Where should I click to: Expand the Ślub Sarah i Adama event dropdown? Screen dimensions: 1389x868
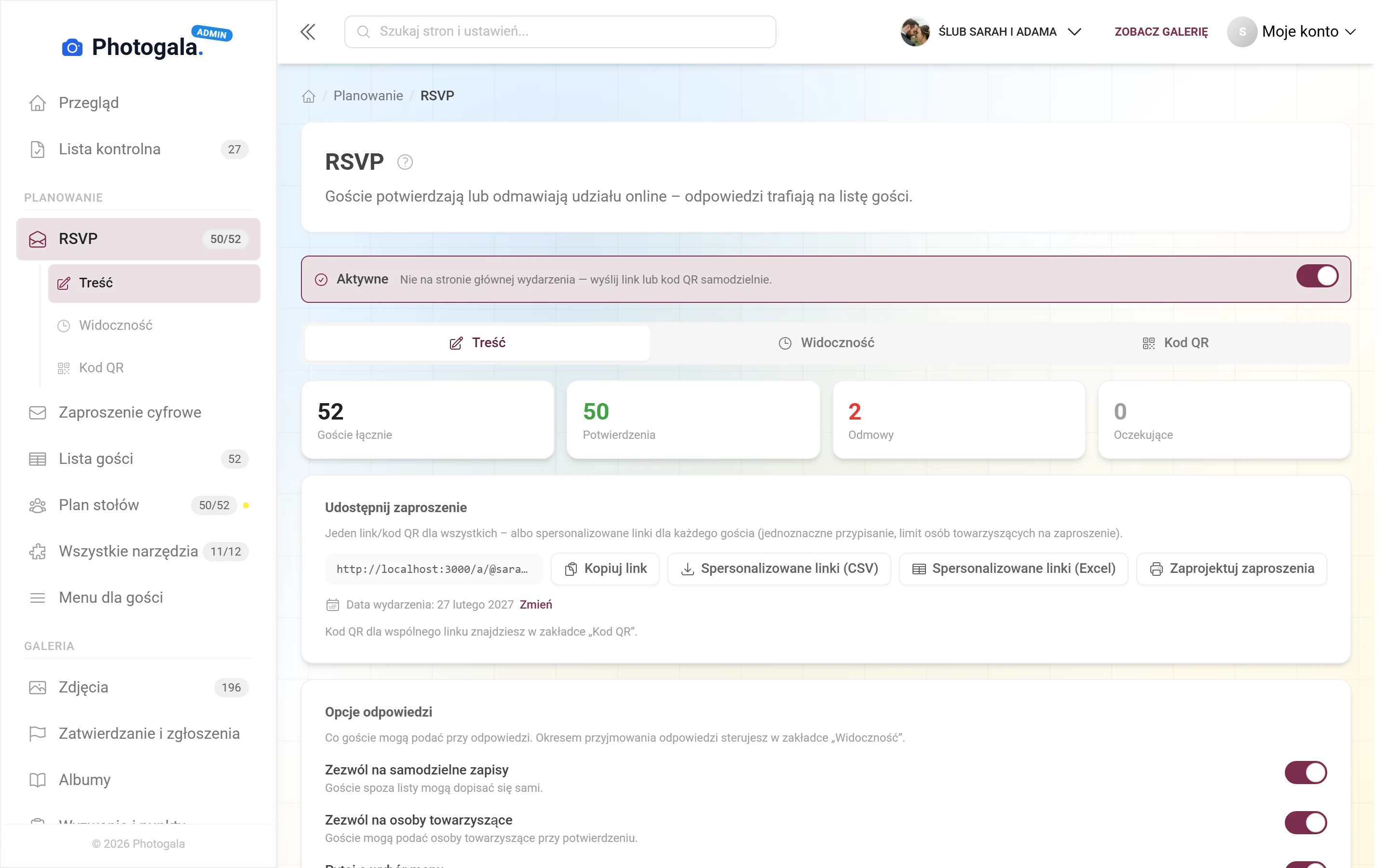point(991,31)
